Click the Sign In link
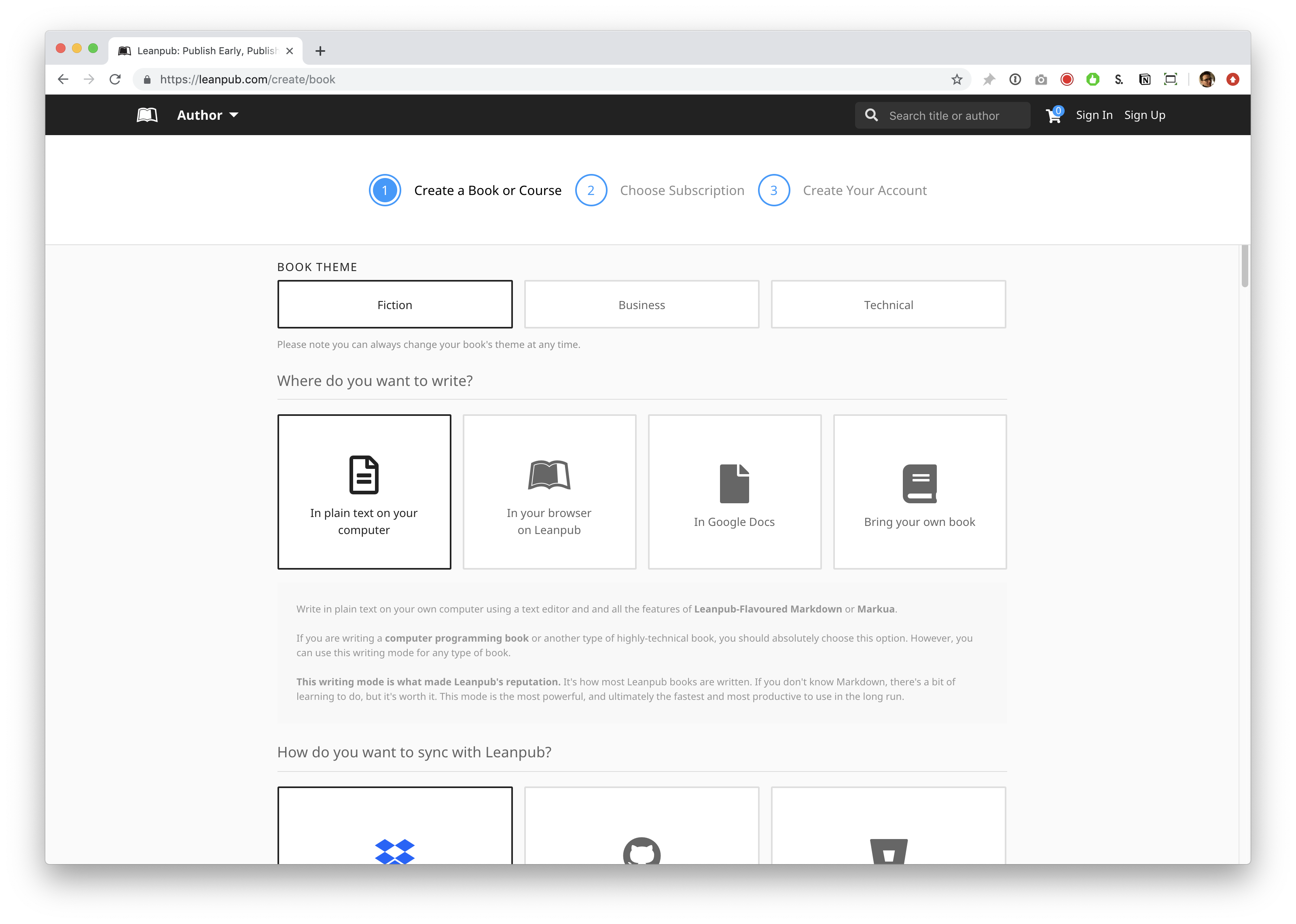This screenshot has width=1296, height=924. (x=1093, y=116)
